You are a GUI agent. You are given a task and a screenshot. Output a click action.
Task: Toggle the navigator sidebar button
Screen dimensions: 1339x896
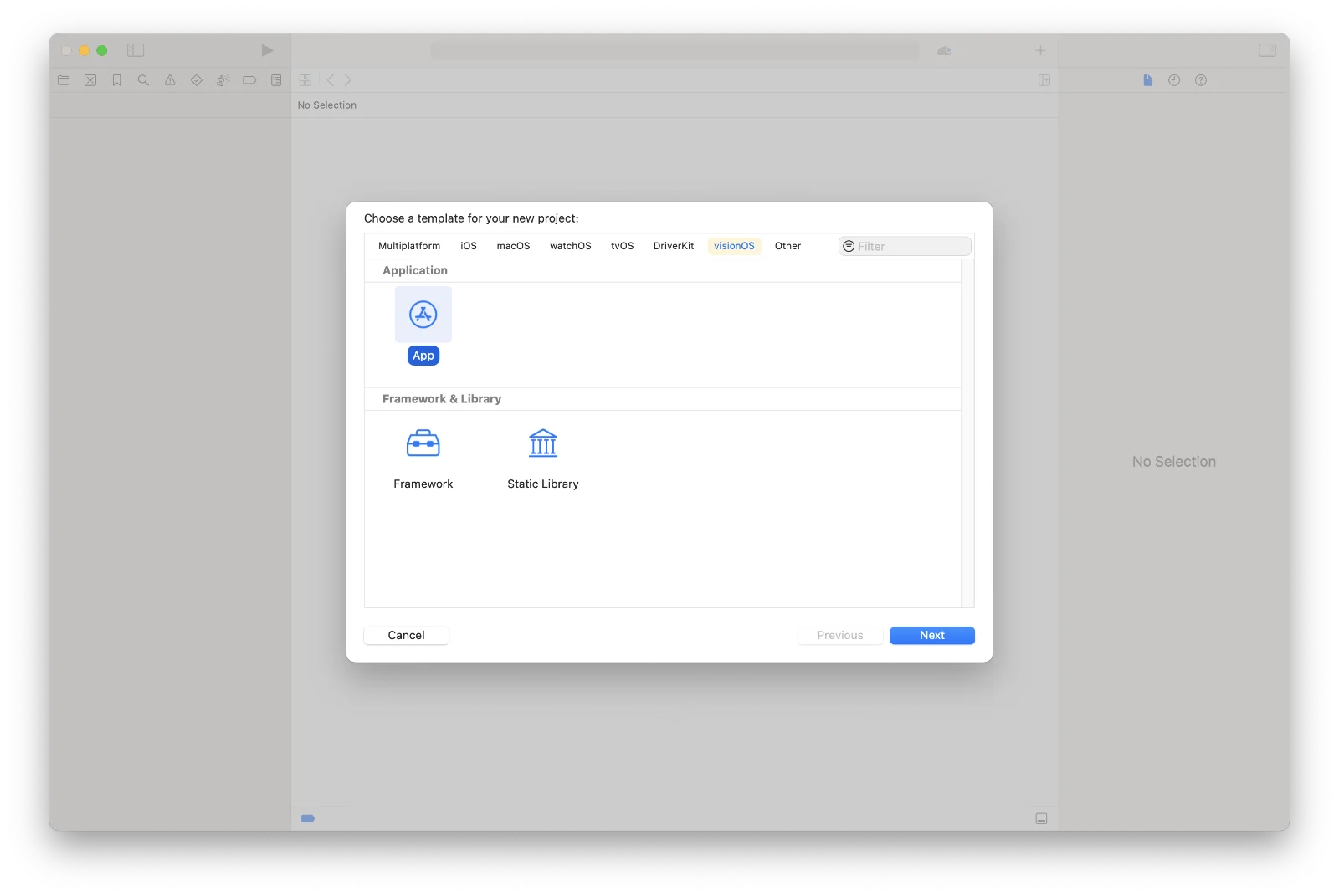click(x=136, y=50)
